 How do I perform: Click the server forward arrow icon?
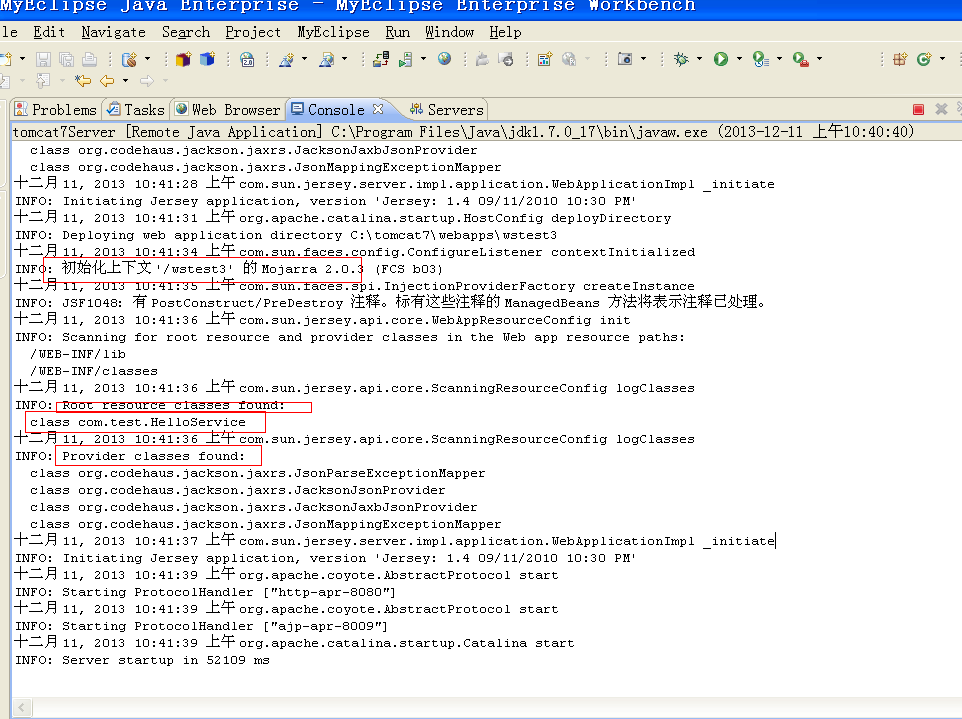coord(506,59)
